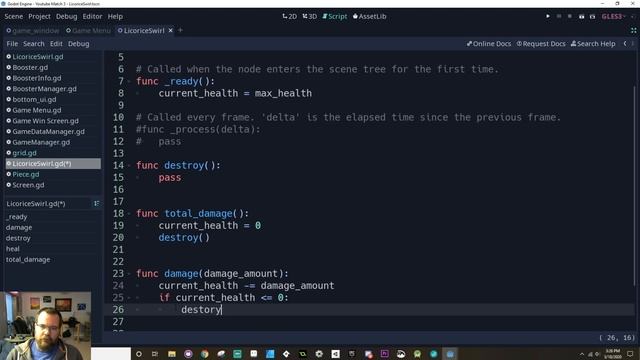Open BoosterManager.gd script
Viewport: 640px width, 360px height.
53,89
